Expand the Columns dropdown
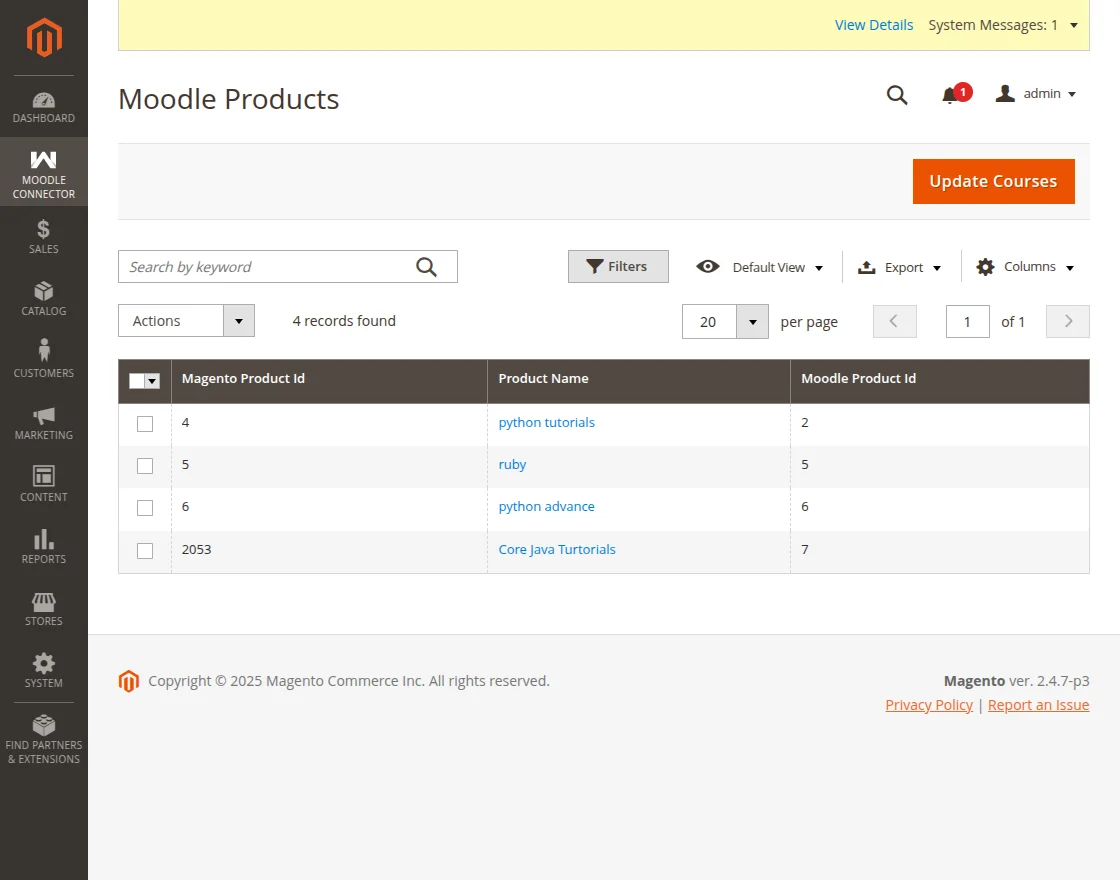Viewport: 1120px width, 880px height. tap(1025, 267)
